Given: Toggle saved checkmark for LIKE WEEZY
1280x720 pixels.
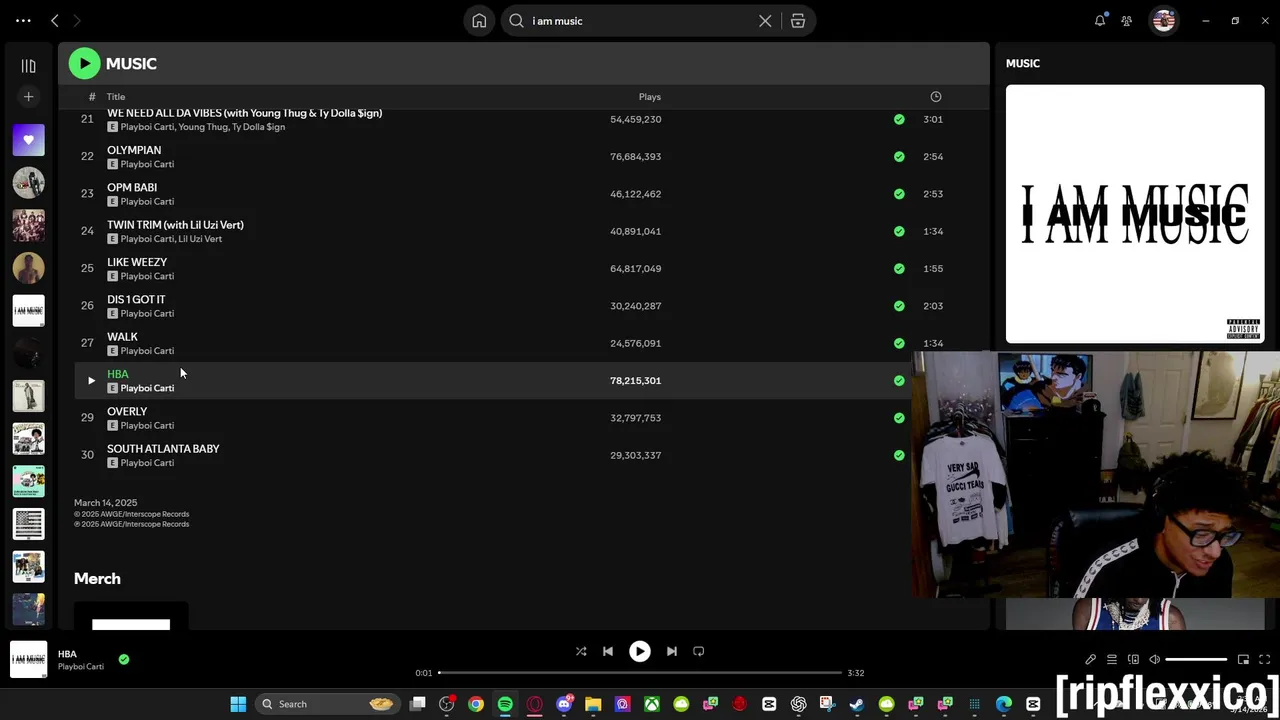Looking at the screenshot, I should tap(899, 269).
